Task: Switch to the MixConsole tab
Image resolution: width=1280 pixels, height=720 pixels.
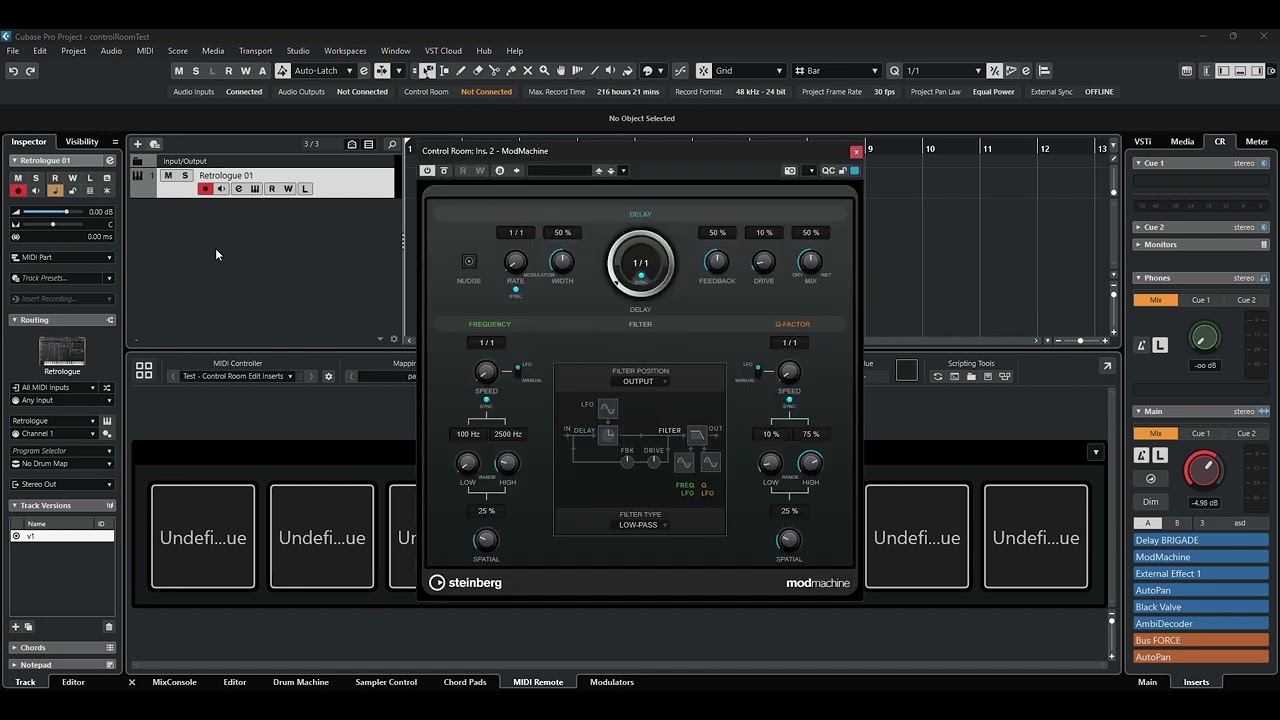Action: 174,682
